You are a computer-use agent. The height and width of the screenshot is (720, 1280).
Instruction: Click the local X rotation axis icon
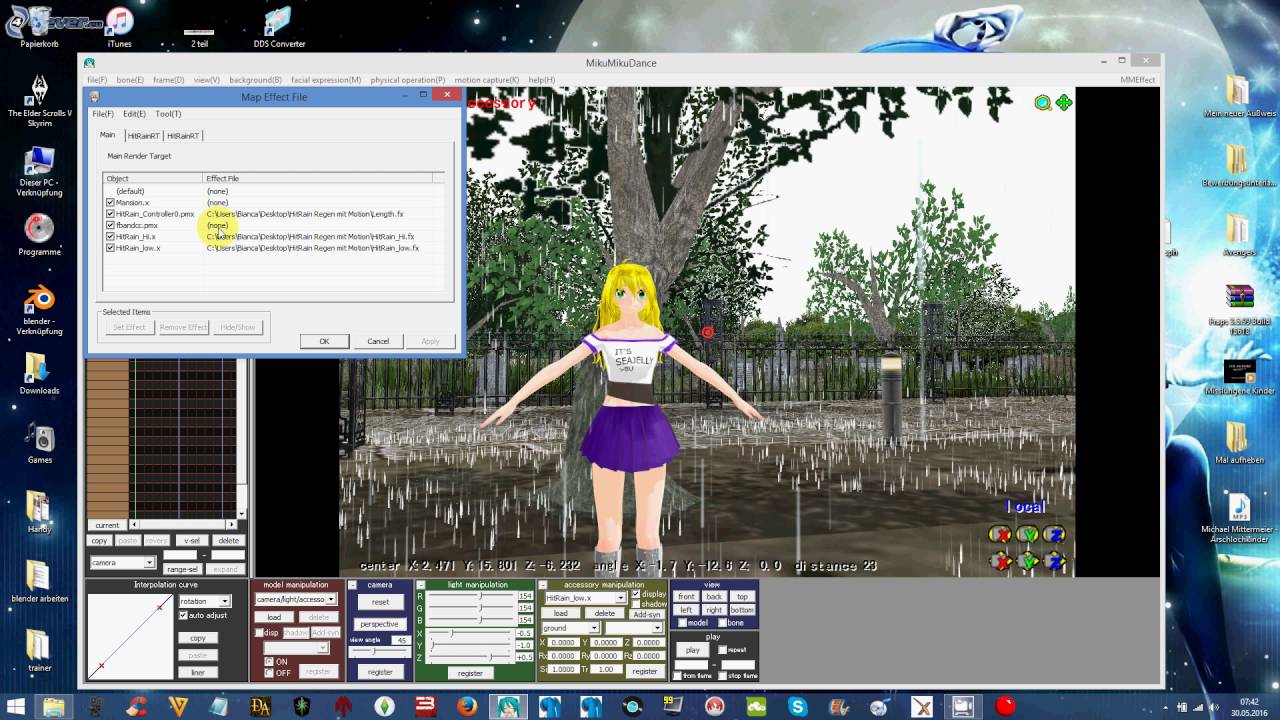pyautogui.click(x=1000, y=535)
